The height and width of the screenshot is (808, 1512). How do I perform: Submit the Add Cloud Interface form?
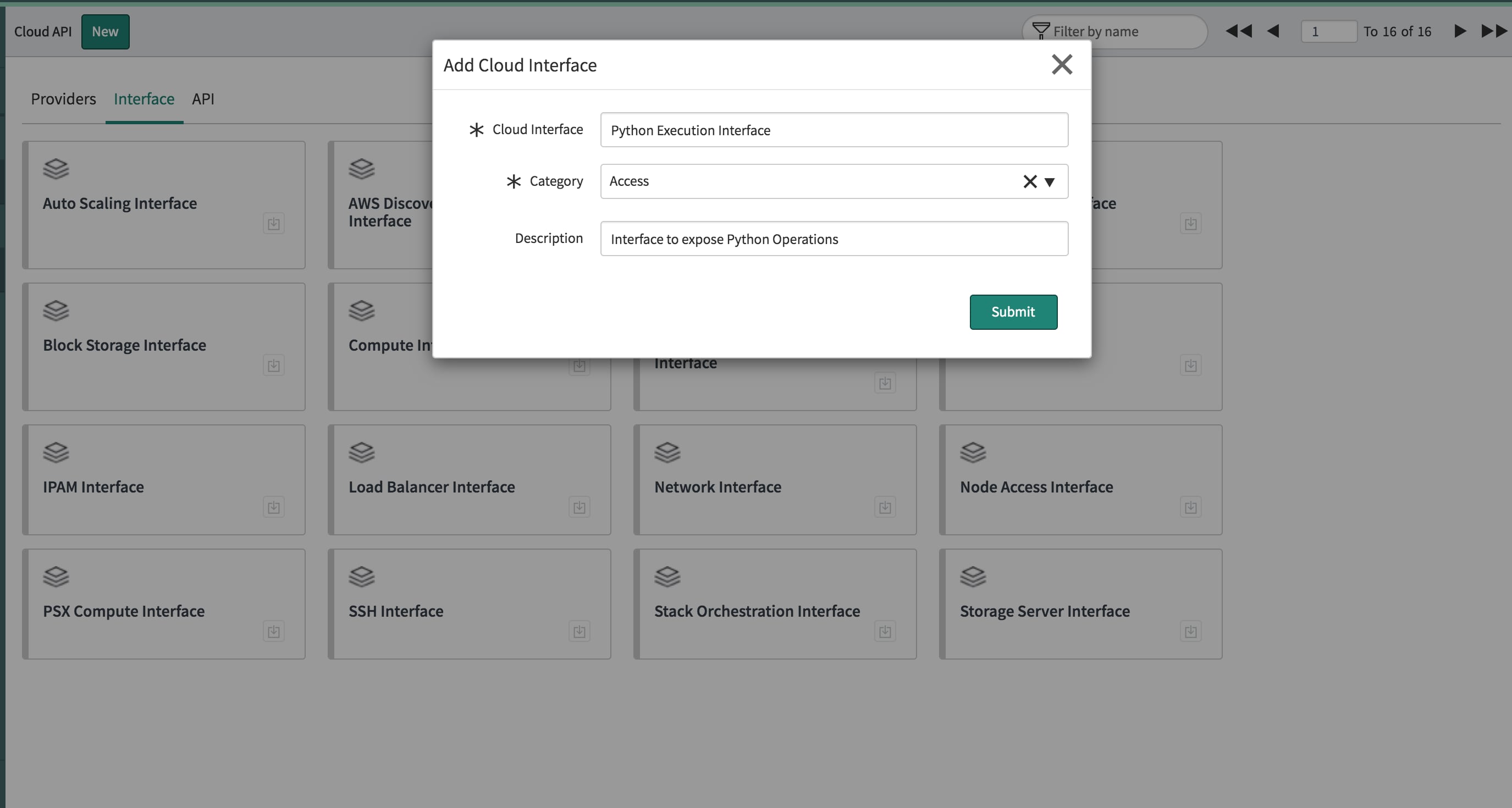coord(1013,312)
